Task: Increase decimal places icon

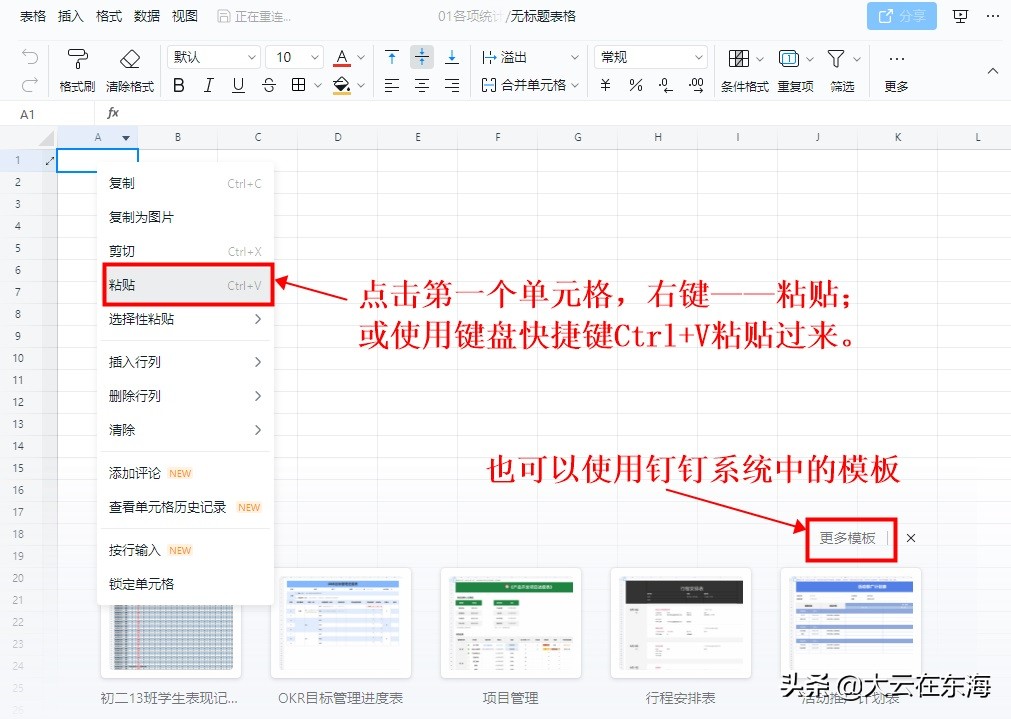Action: point(696,85)
